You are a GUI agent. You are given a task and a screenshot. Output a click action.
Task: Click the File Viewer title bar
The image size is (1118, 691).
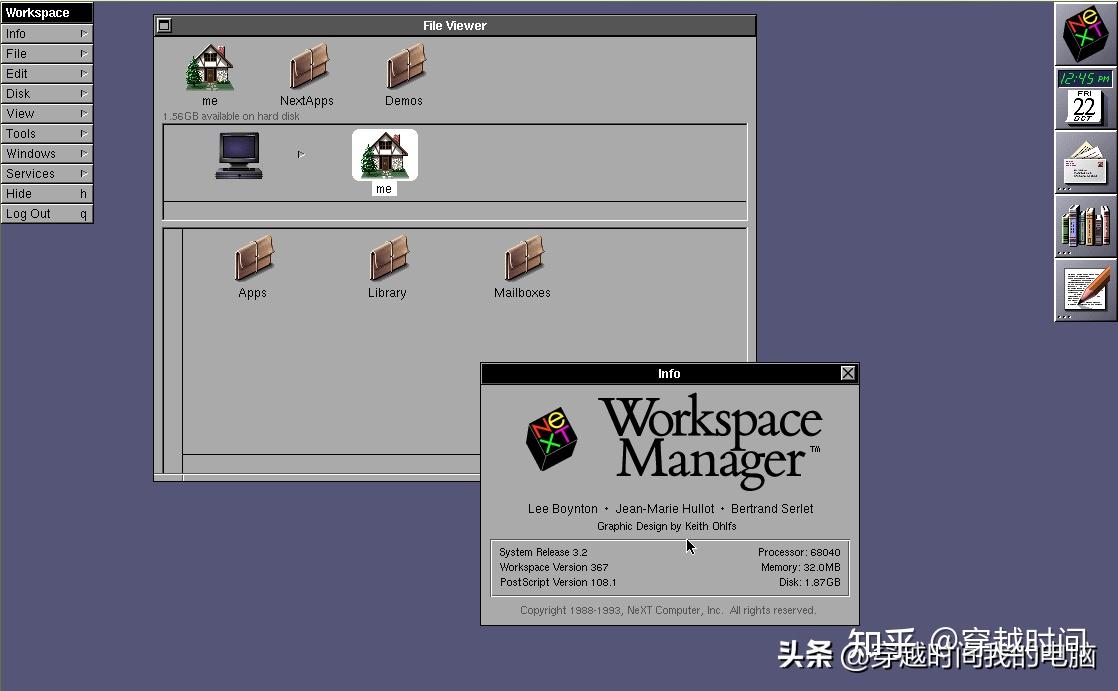pyautogui.click(x=455, y=26)
